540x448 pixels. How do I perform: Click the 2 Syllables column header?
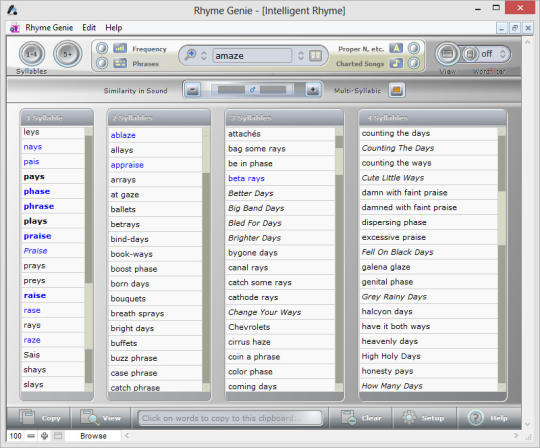tap(159, 118)
